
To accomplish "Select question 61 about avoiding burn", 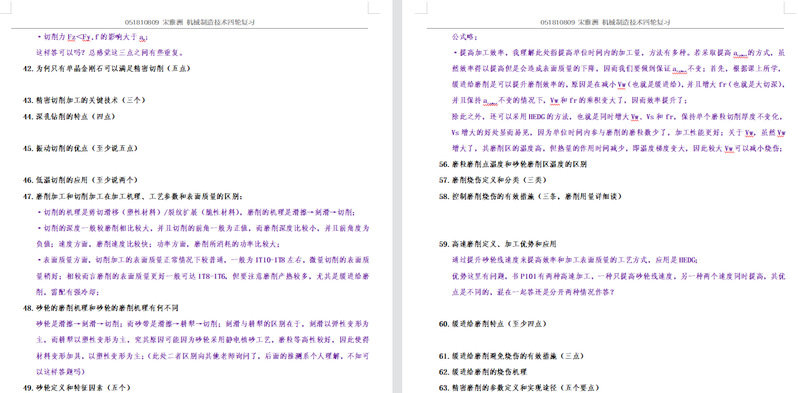I will tap(511, 356).
